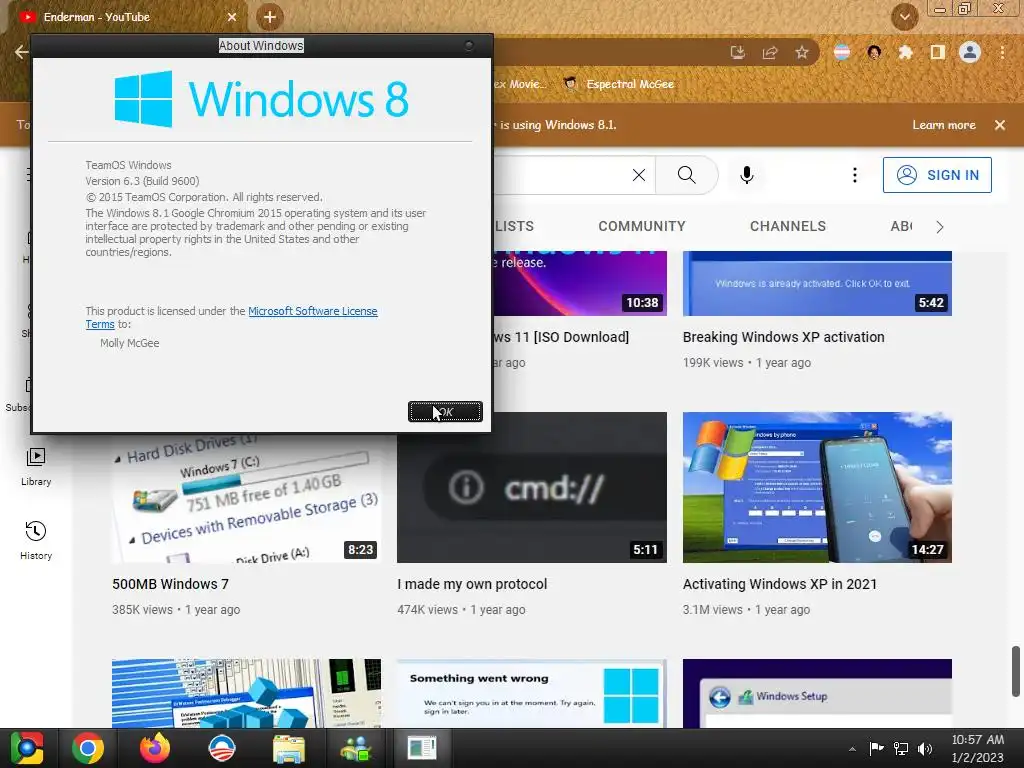Open the Espectral McGee bookmark

(x=619, y=84)
